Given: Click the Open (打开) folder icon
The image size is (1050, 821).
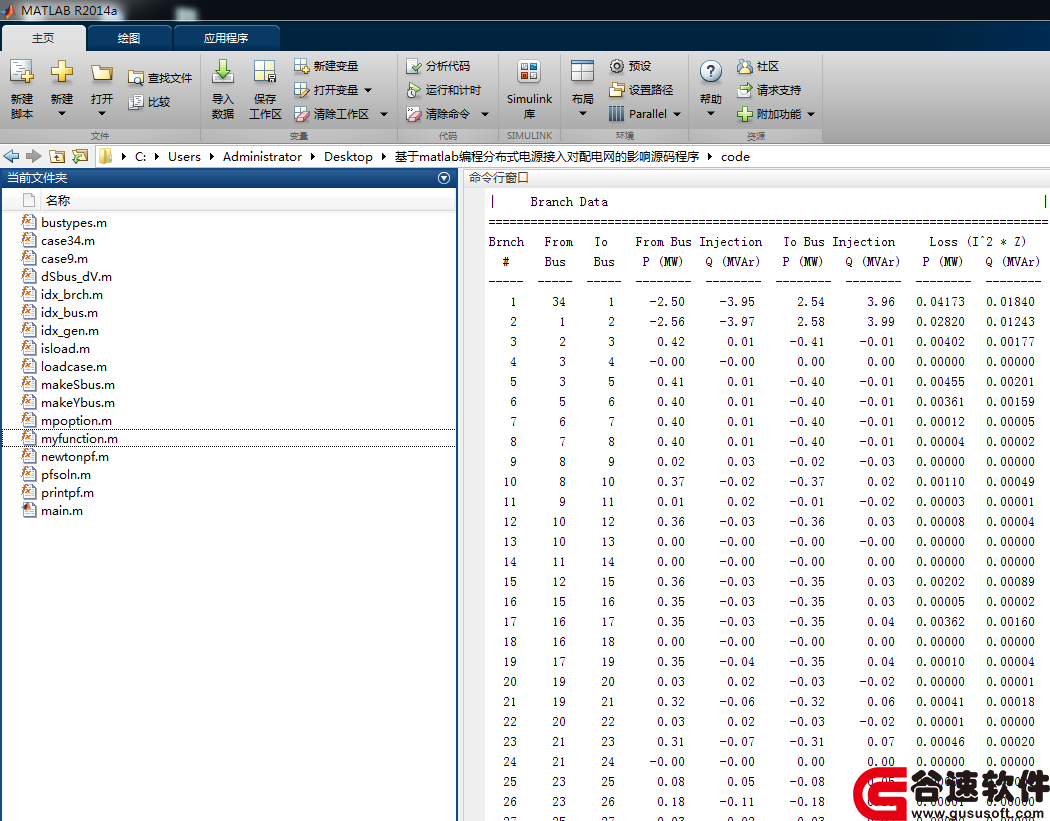Looking at the screenshot, I should coord(102,72).
